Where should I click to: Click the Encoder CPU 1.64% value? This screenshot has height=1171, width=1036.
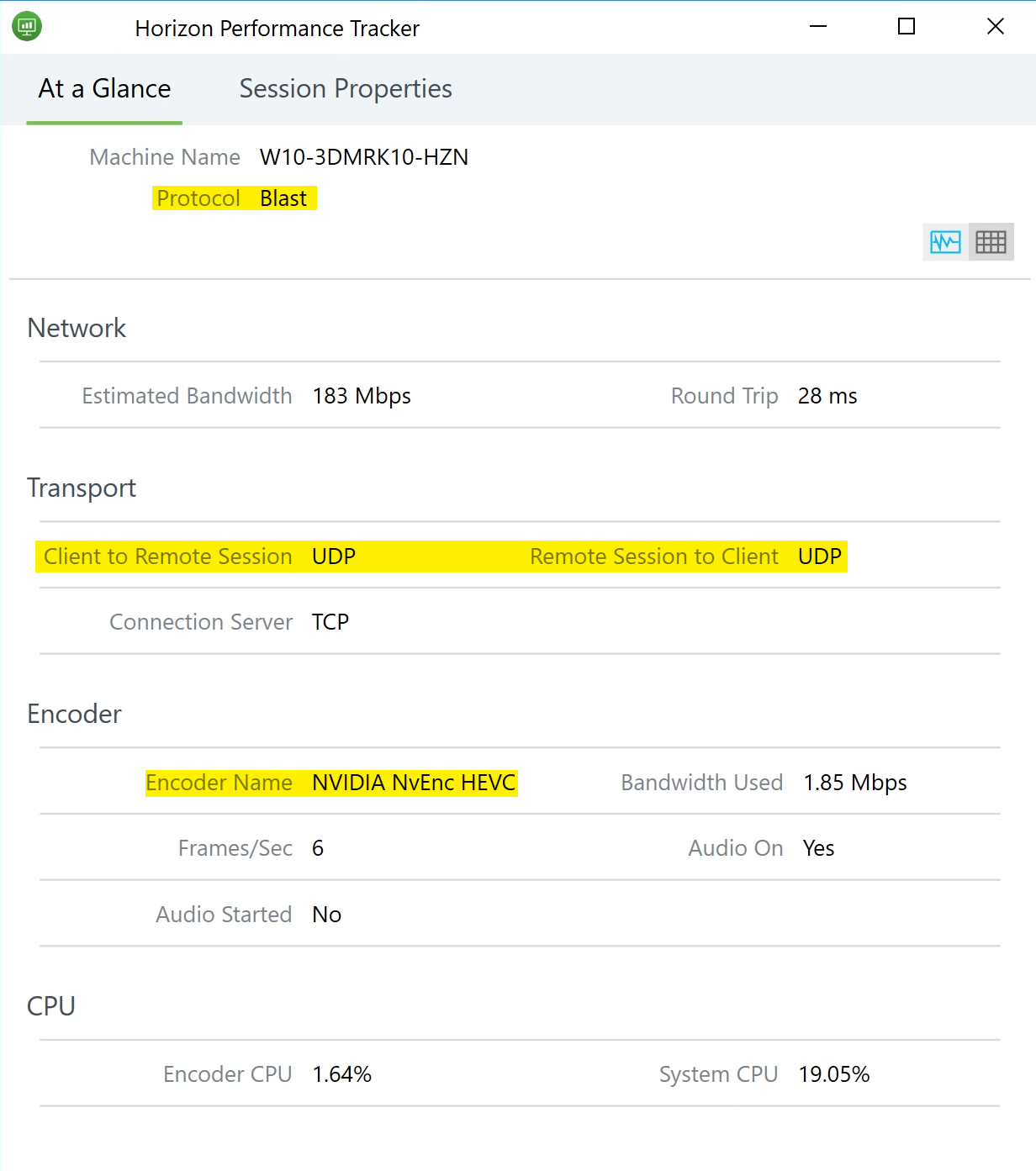pyautogui.click(x=341, y=1074)
